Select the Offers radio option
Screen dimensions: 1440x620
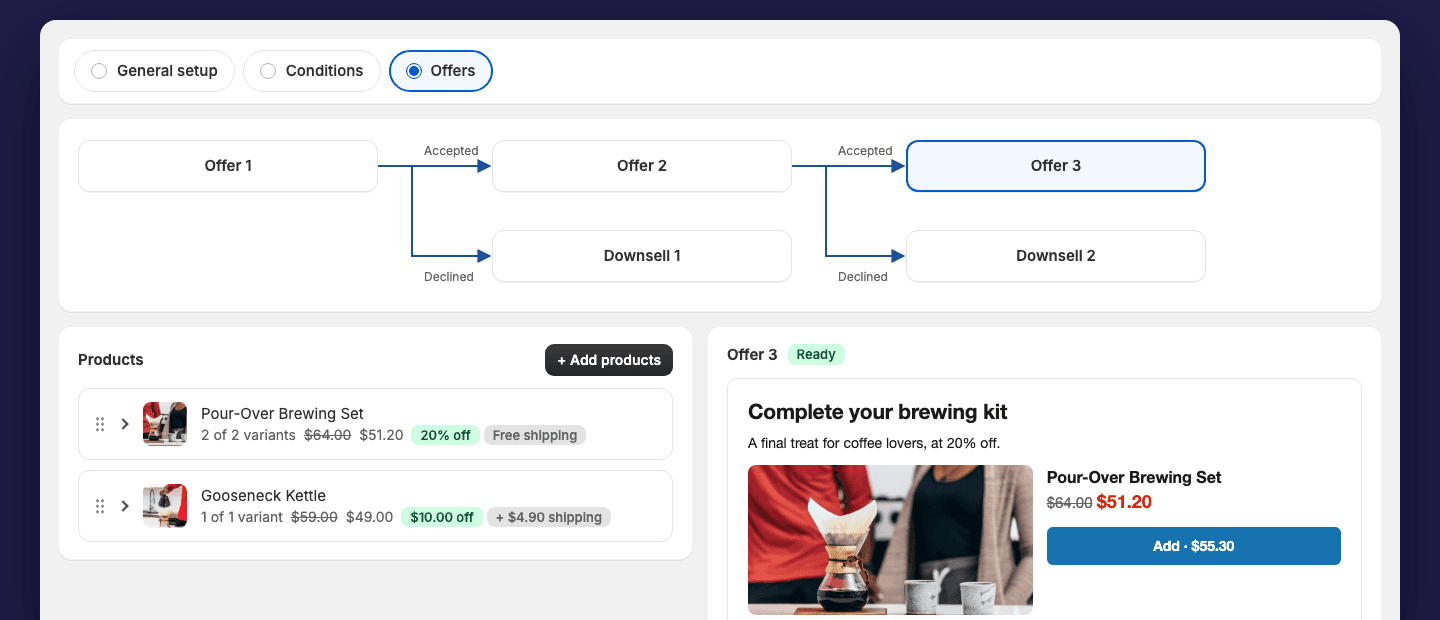(x=440, y=71)
